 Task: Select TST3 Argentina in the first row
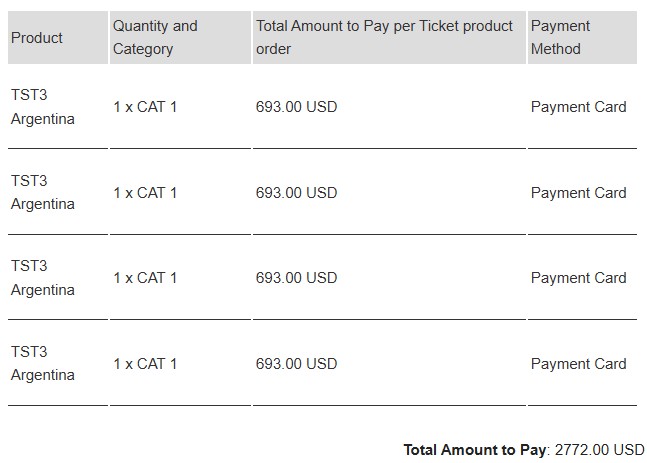[43, 106]
